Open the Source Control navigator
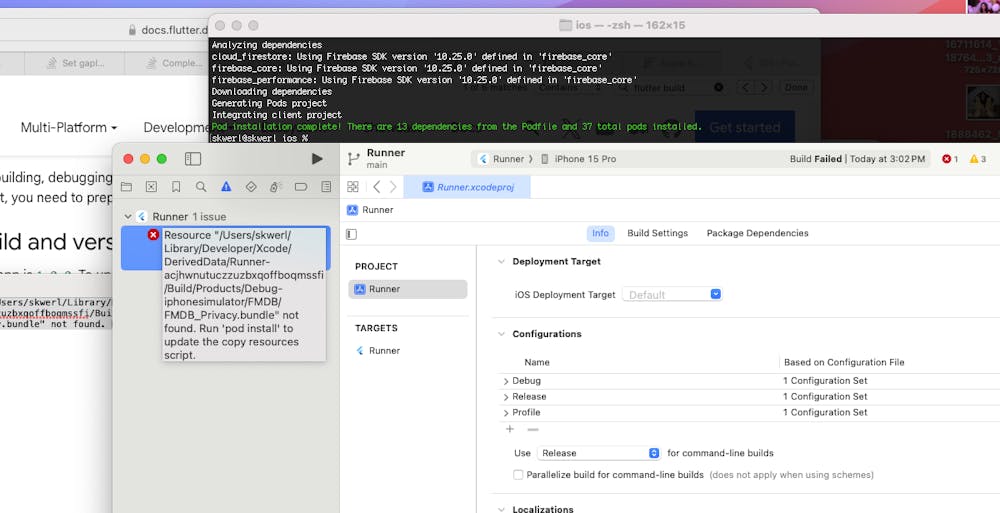 [151, 187]
